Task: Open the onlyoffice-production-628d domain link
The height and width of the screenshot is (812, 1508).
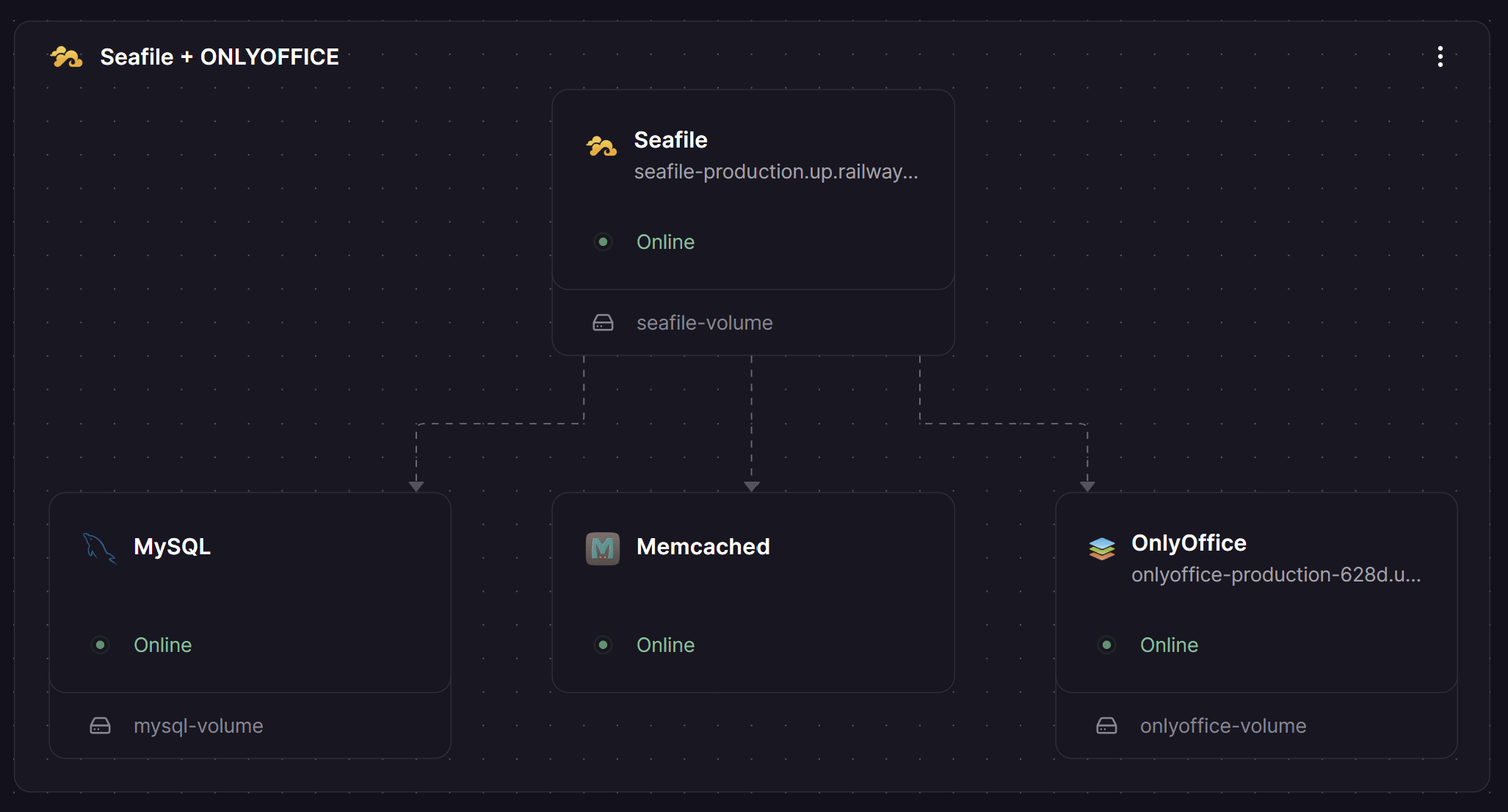Action: click(1276, 575)
